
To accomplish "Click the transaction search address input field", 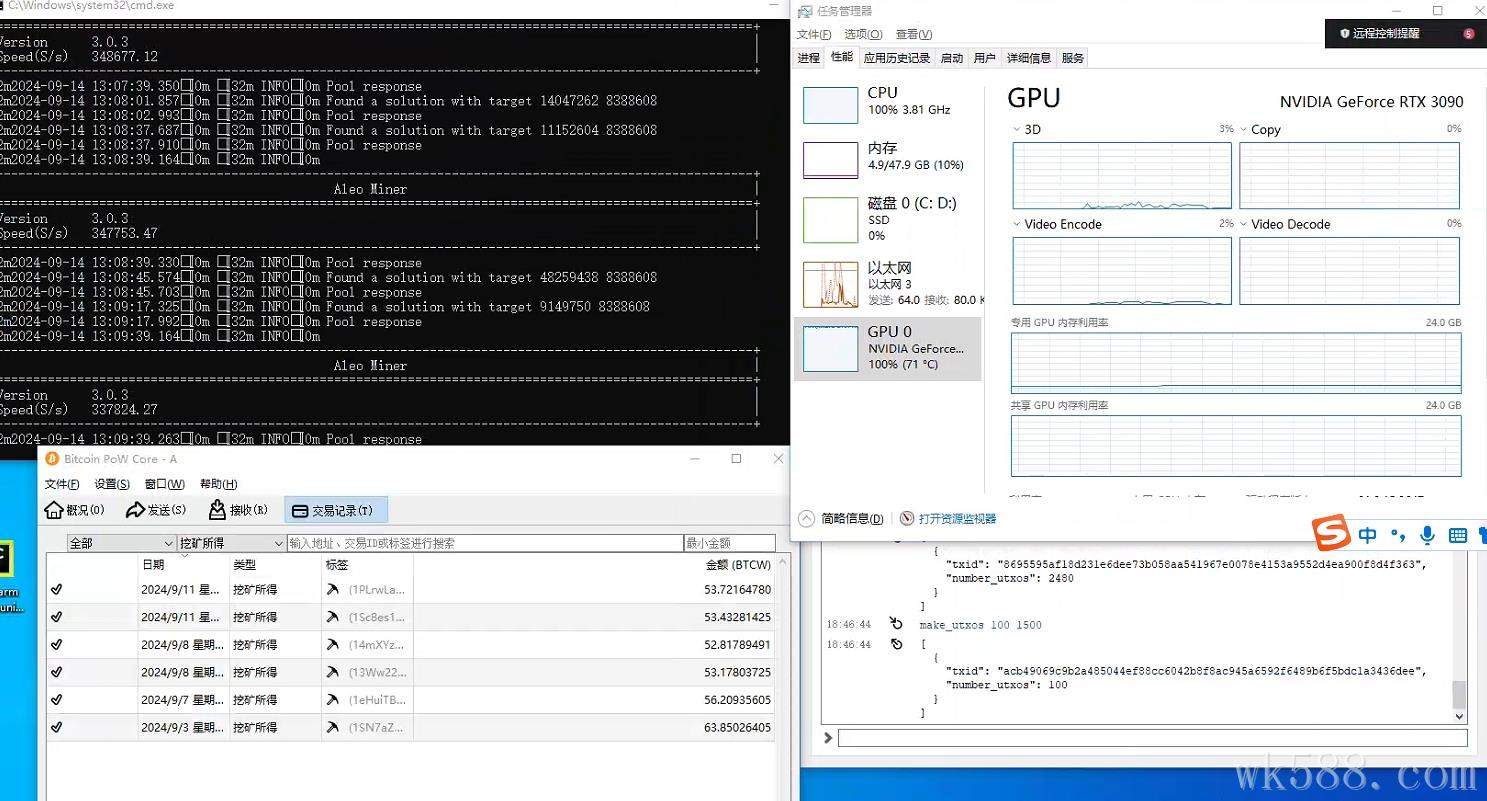I will pyautogui.click(x=485, y=543).
